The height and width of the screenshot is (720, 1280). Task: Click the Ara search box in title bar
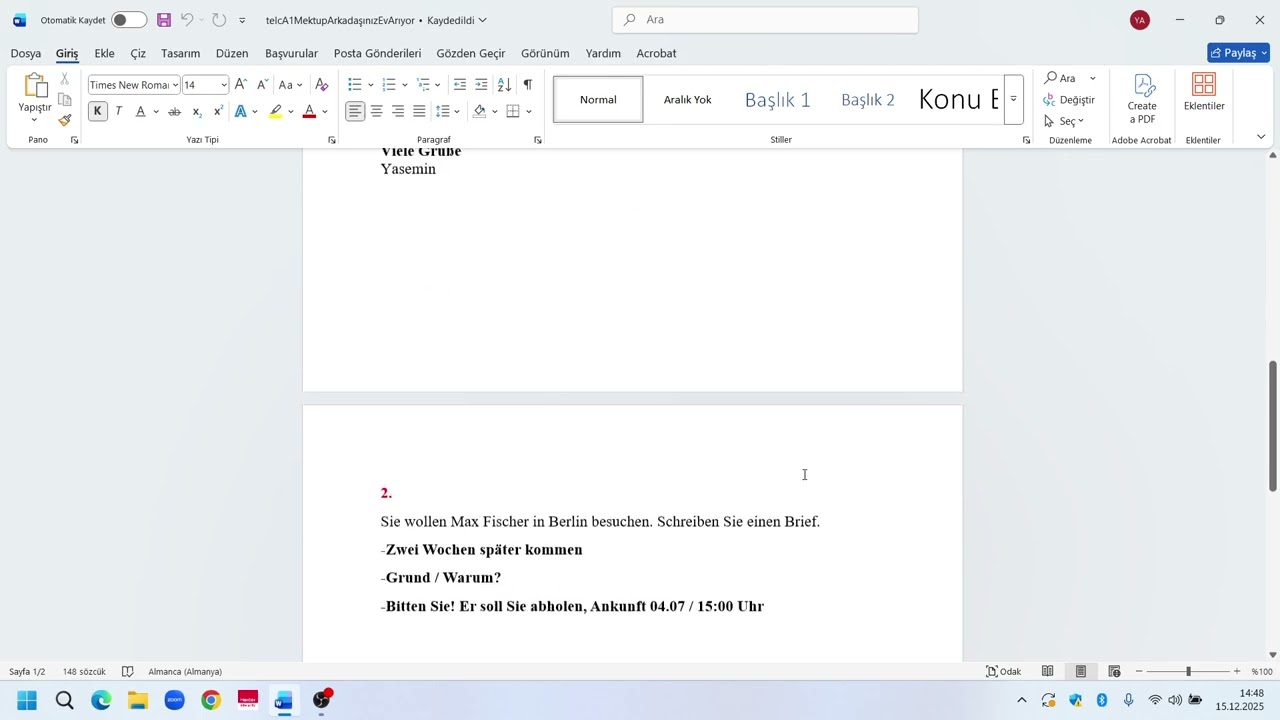pos(765,20)
